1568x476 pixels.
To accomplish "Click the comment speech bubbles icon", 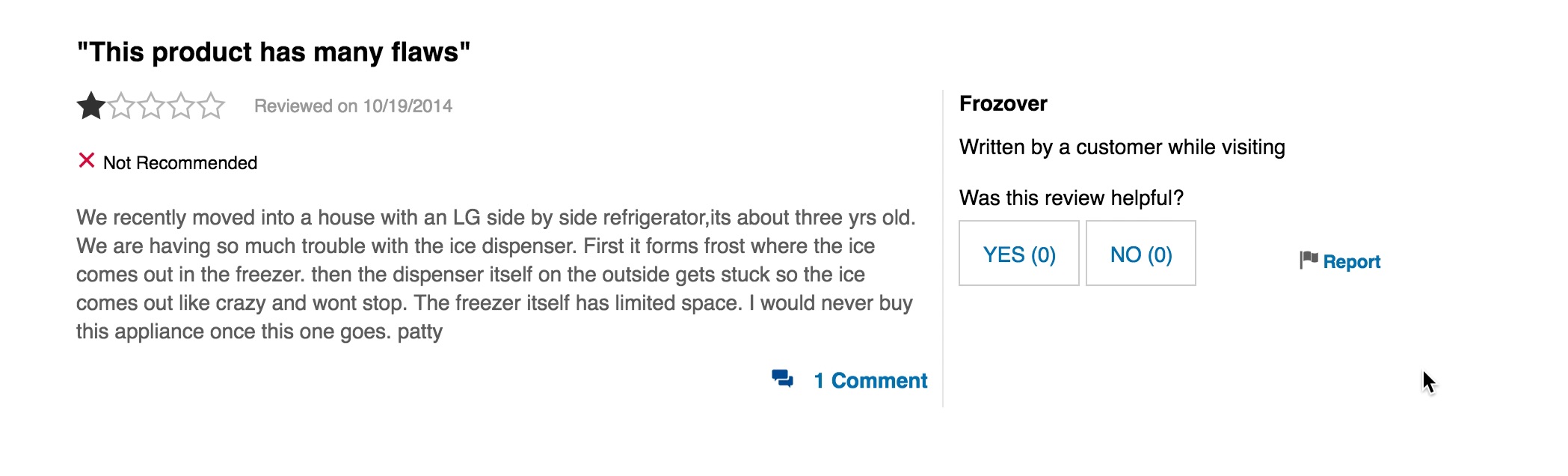I will (x=783, y=379).
